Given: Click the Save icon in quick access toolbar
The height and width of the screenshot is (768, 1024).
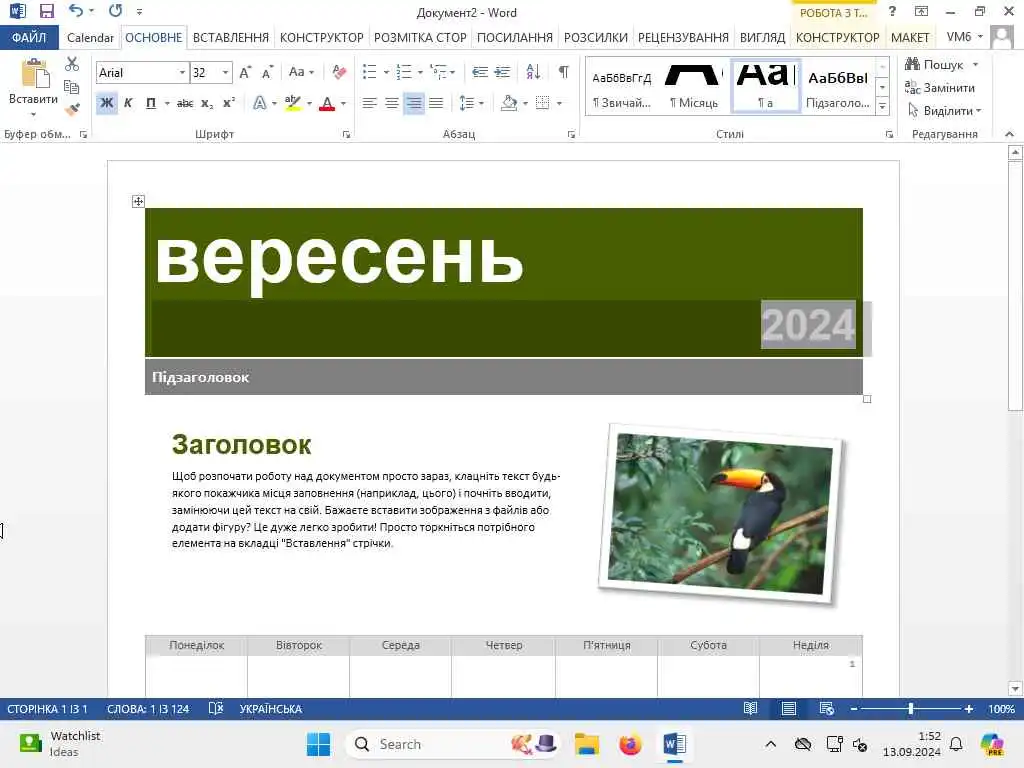Looking at the screenshot, I should (46, 11).
